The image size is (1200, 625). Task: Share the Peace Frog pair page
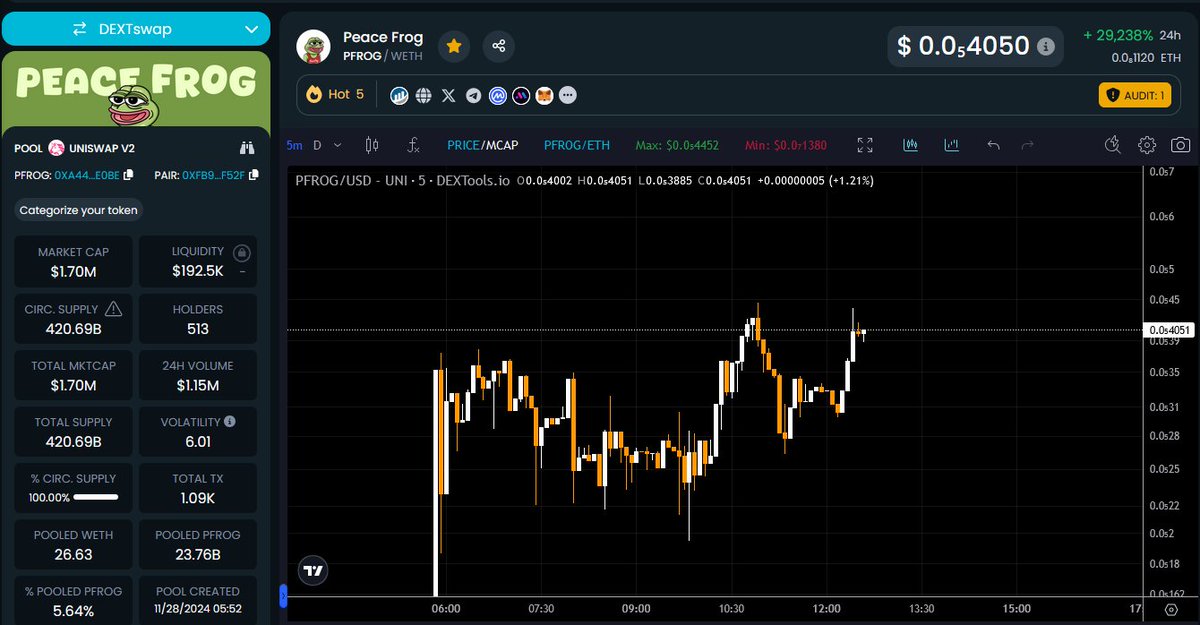coord(499,45)
